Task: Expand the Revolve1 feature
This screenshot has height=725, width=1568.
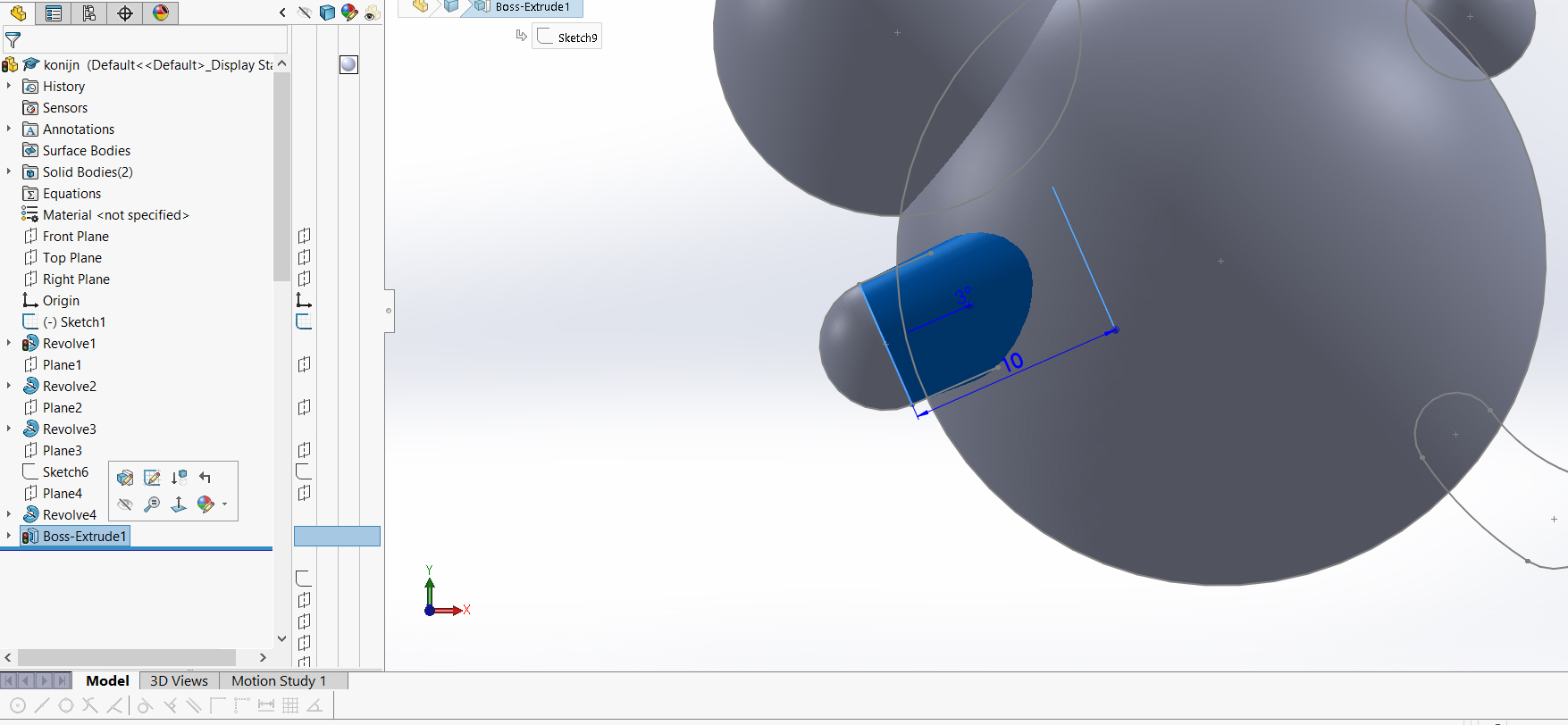Action: pyautogui.click(x=9, y=343)
